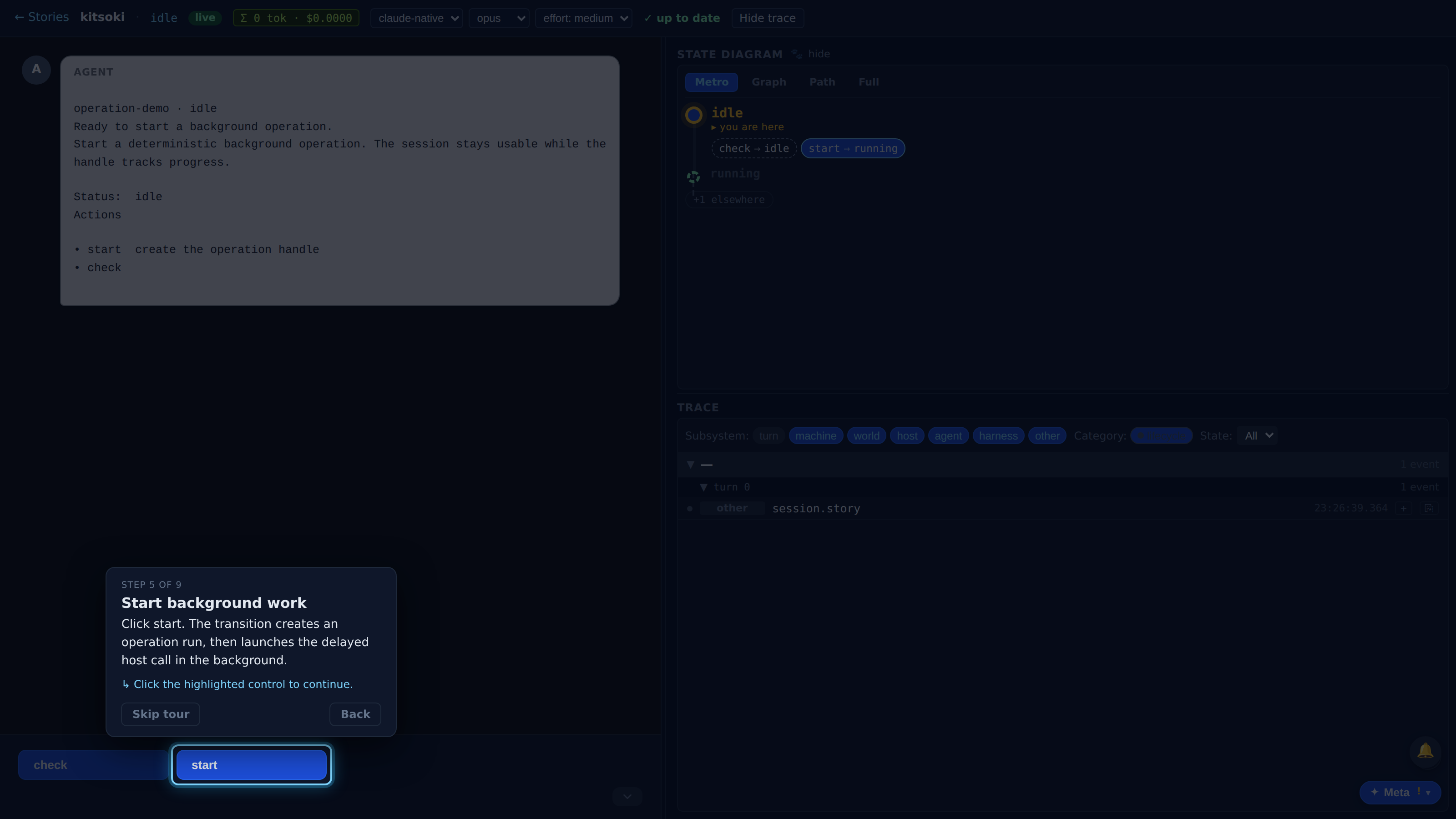Image resolution: width=1456 pixels, height=819 pixels.
Task: Click Skip tour in the tour popup
Action: coord(161,714)
